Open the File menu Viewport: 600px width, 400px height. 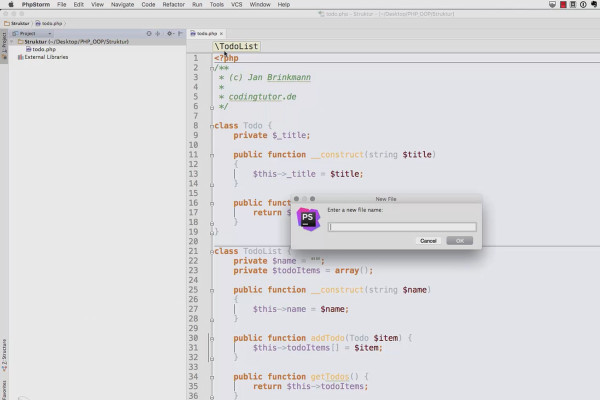(x=62, y=5)
